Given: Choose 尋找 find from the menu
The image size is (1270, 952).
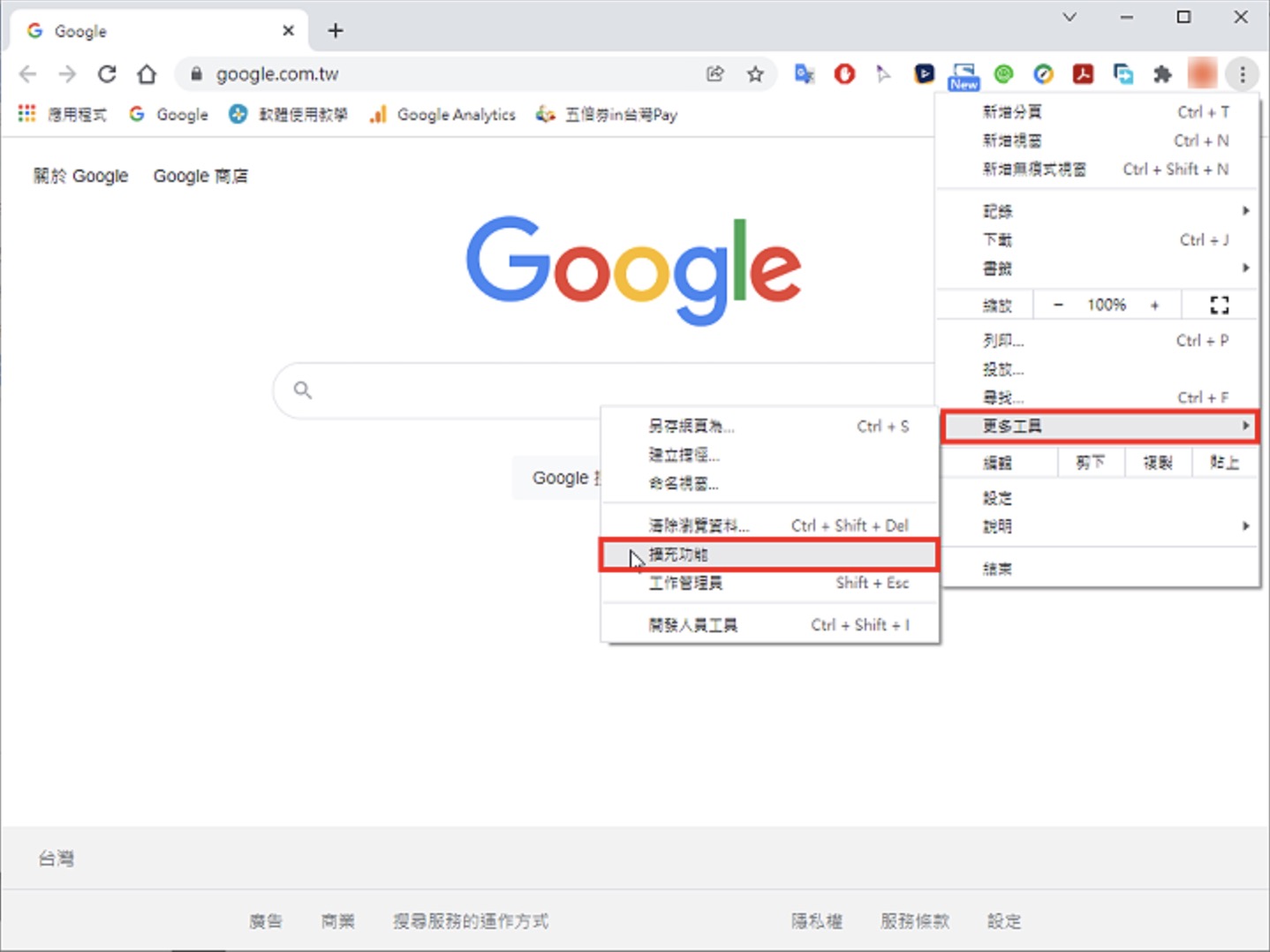Looking at the screenshot, I should pyautogui.click(x=1098, y=397).
